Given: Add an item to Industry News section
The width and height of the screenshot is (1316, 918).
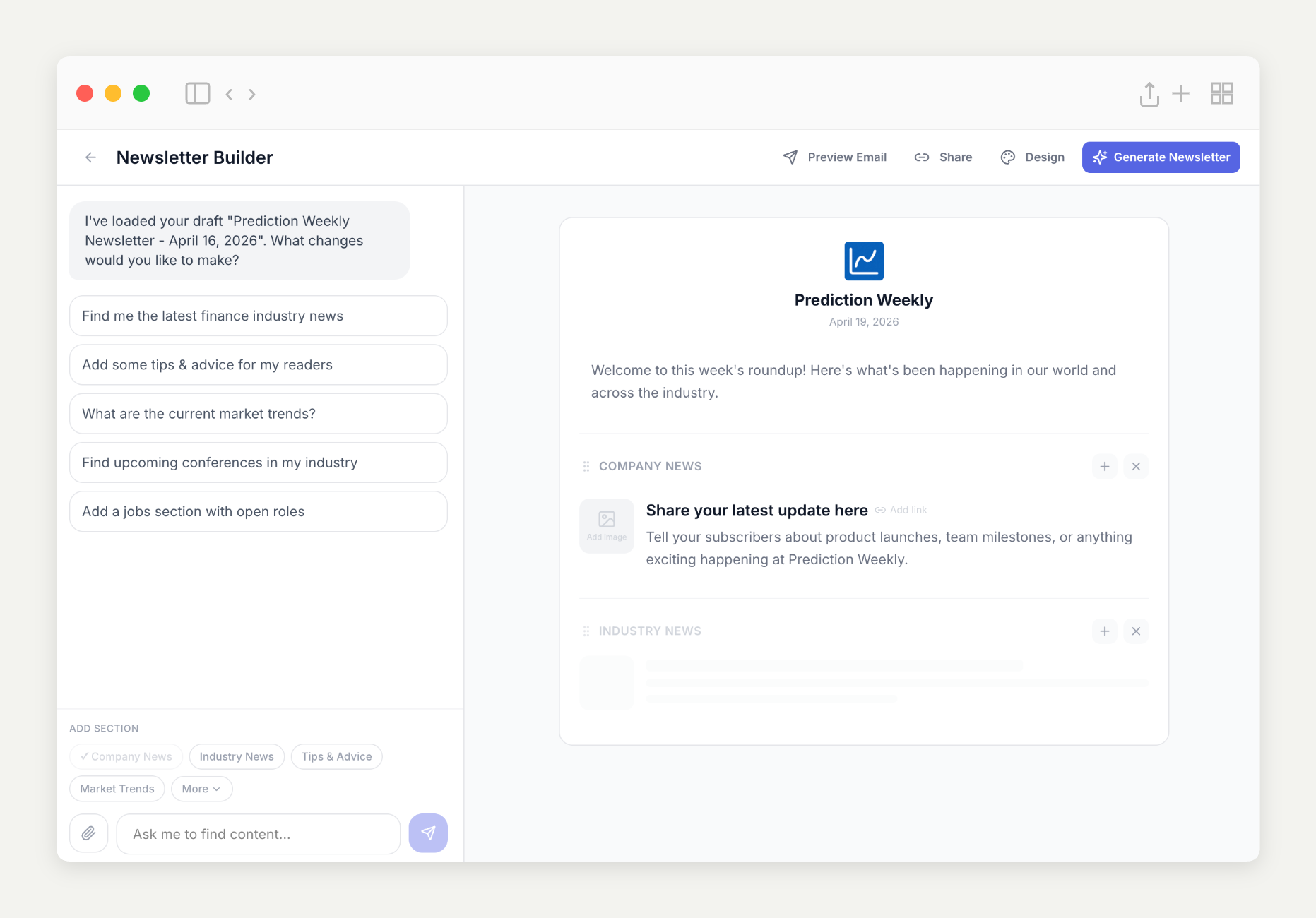Looking at the screenshot, I should (1105, 631).
